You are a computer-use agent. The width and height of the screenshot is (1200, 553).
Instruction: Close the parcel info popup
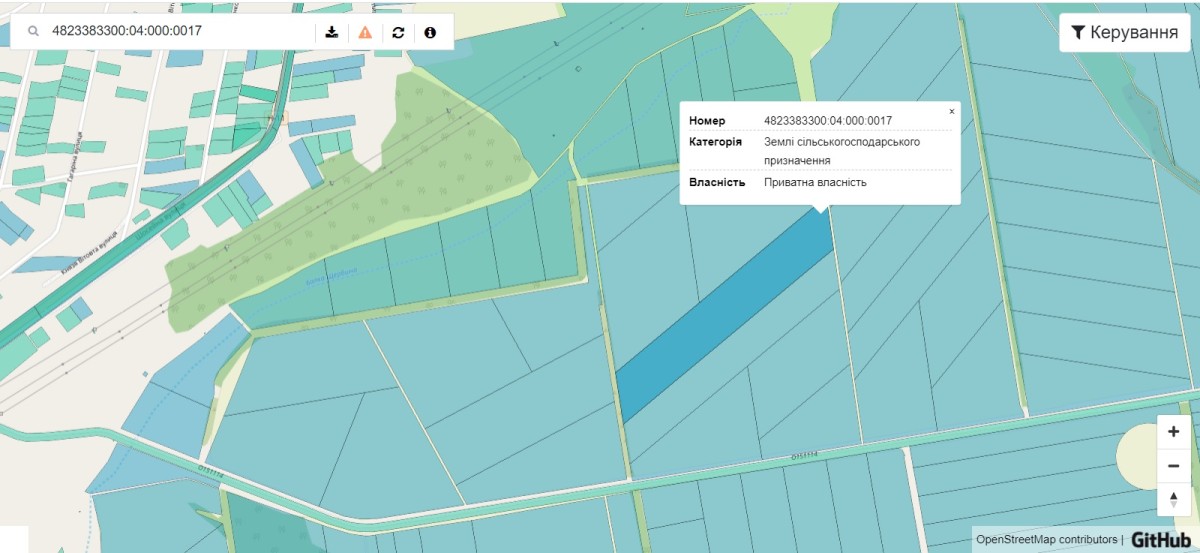(951, 112)
